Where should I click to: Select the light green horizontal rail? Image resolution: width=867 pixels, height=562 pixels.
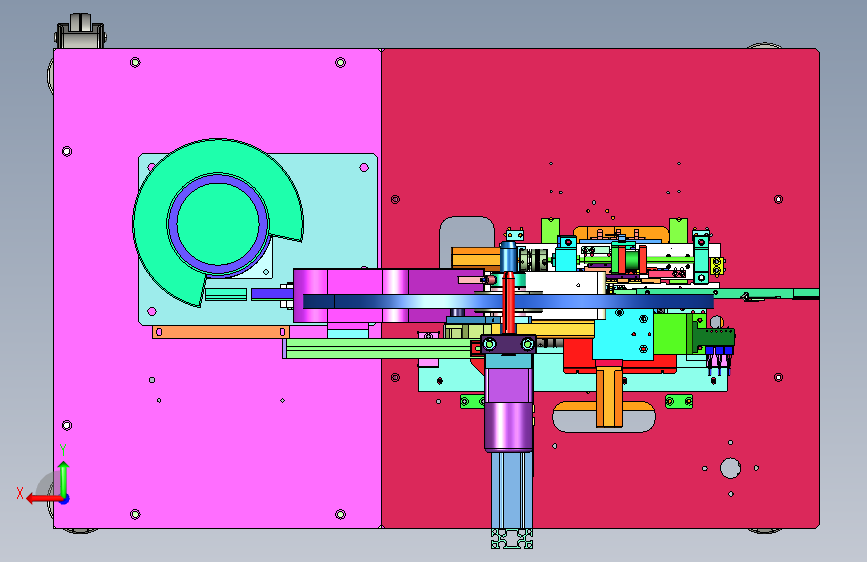[379, 348]
